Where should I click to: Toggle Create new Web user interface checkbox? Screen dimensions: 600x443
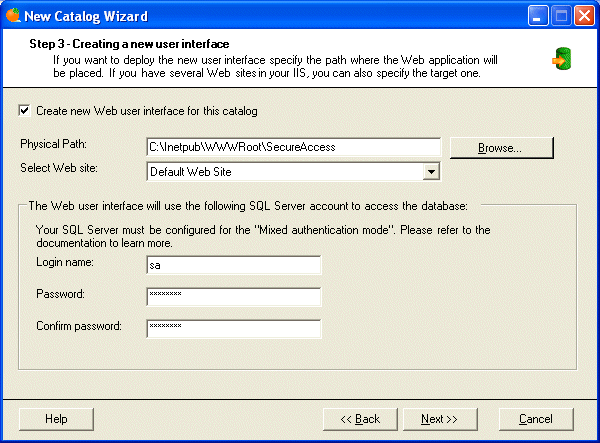coord(24,110)
